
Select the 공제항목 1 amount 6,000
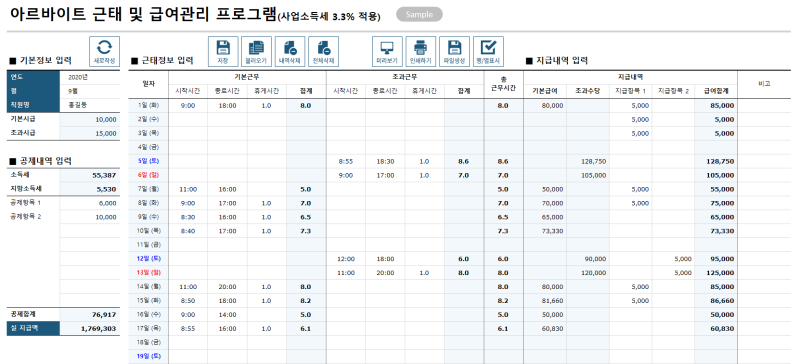point(90,203)
